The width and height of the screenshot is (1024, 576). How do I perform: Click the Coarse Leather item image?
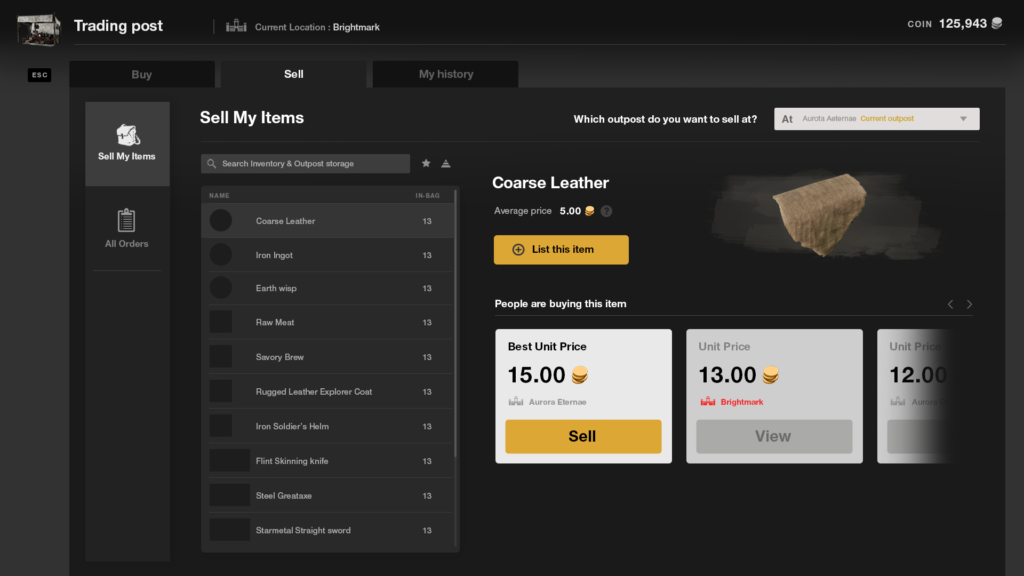pyautogui.click(x=822, y=215)
